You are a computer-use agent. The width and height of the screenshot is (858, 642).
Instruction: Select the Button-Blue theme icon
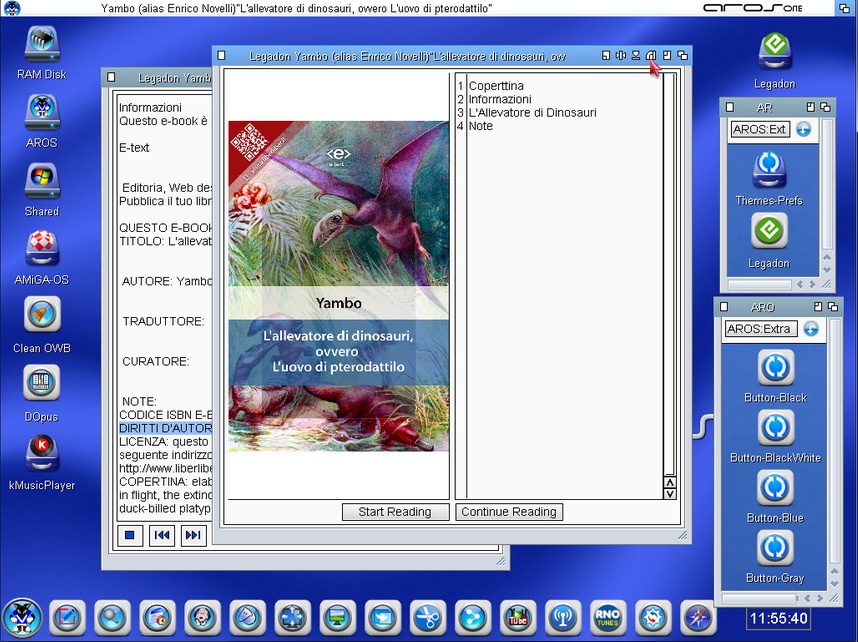point(775,488)
